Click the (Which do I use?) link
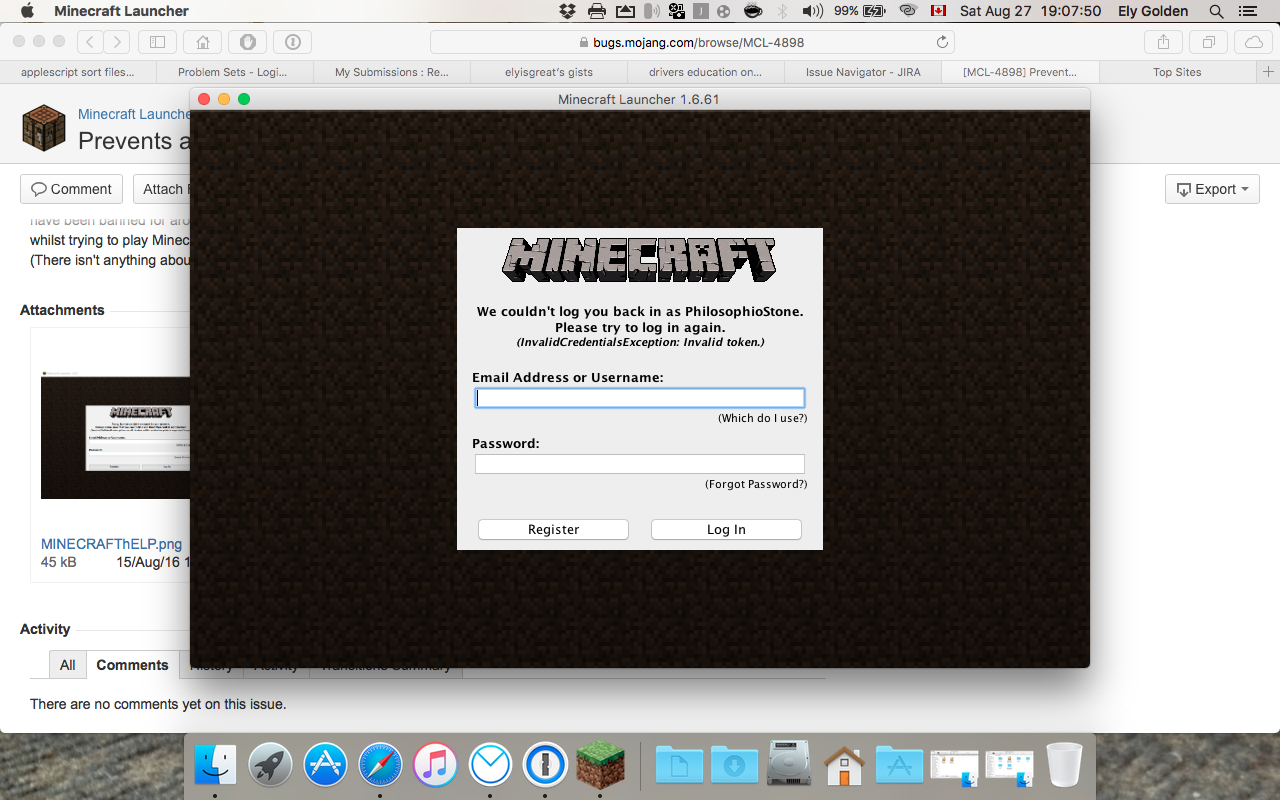This screenshot has height=800, width=1280. coord(762,418)
